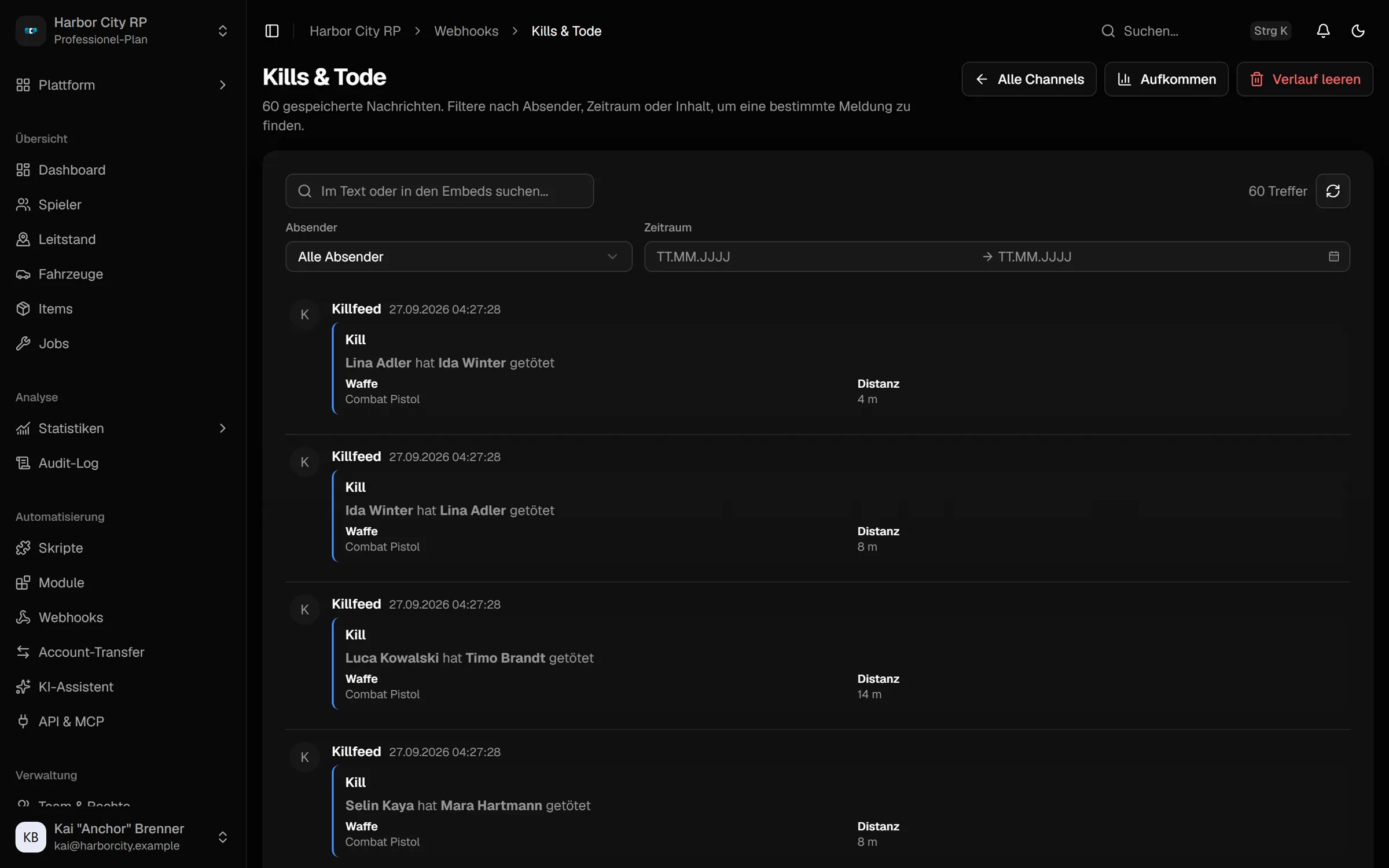This screenshot has width=1389, height=868.
Task: Click Webhooks breadcrumb link
Action: 466,31
